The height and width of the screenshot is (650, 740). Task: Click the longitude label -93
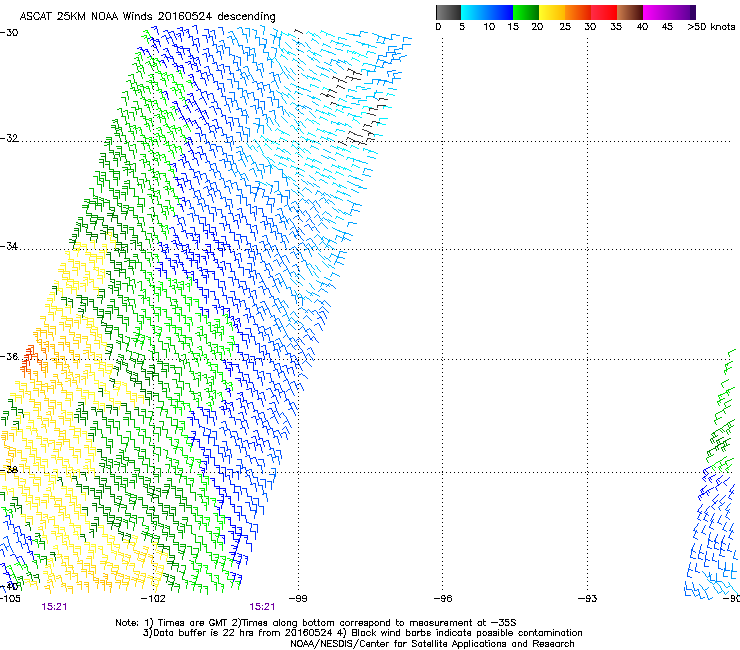coord(587,599)
